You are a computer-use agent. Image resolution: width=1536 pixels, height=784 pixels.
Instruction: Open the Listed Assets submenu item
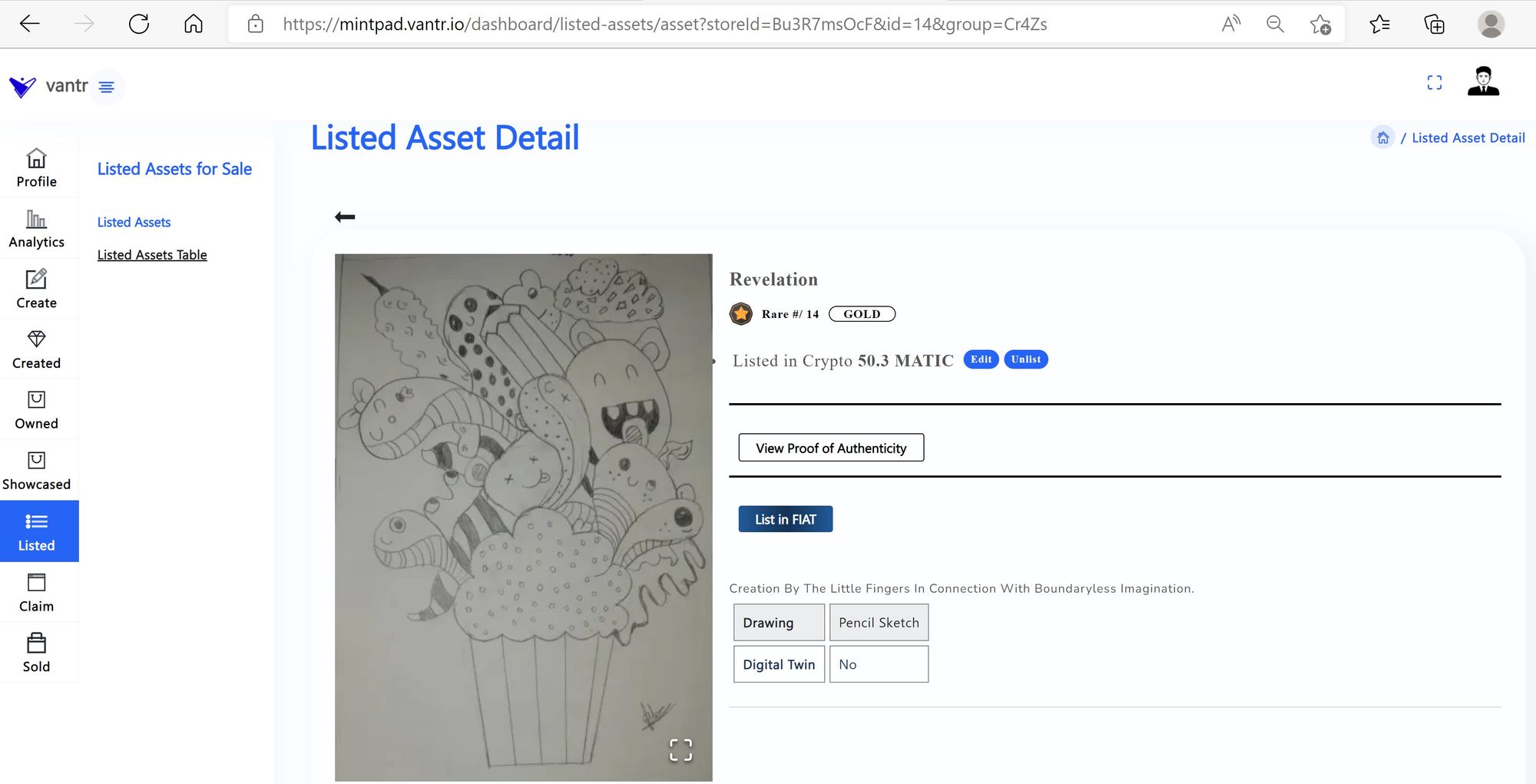(134, 222)
